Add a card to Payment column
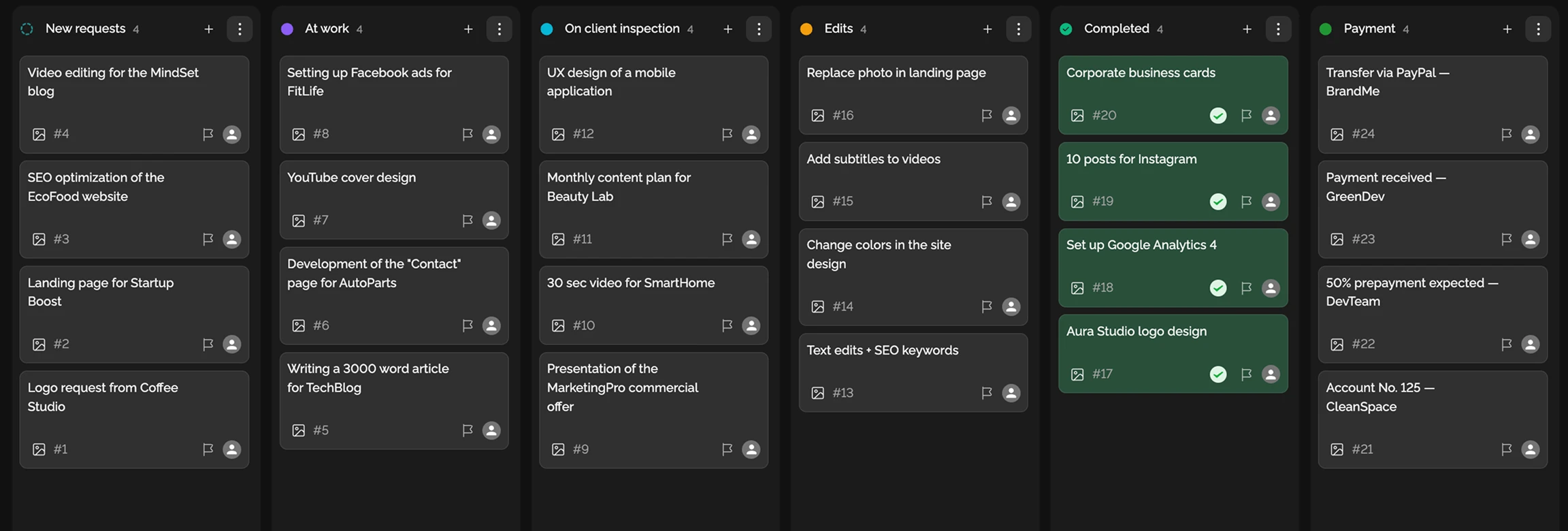 (1507, 29)
